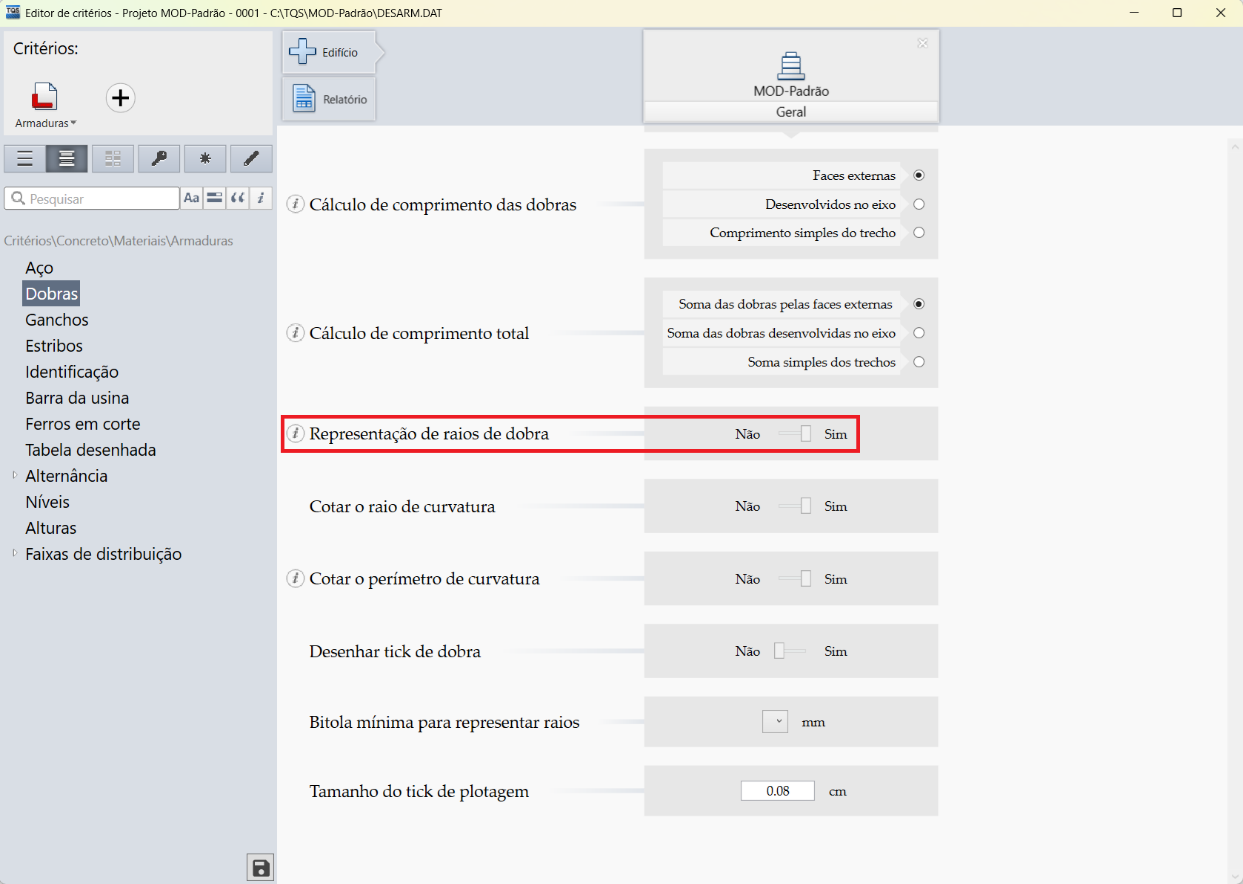
Task: Expand the Faixas de distribuição tree node
Action: (x=14, y=554)
